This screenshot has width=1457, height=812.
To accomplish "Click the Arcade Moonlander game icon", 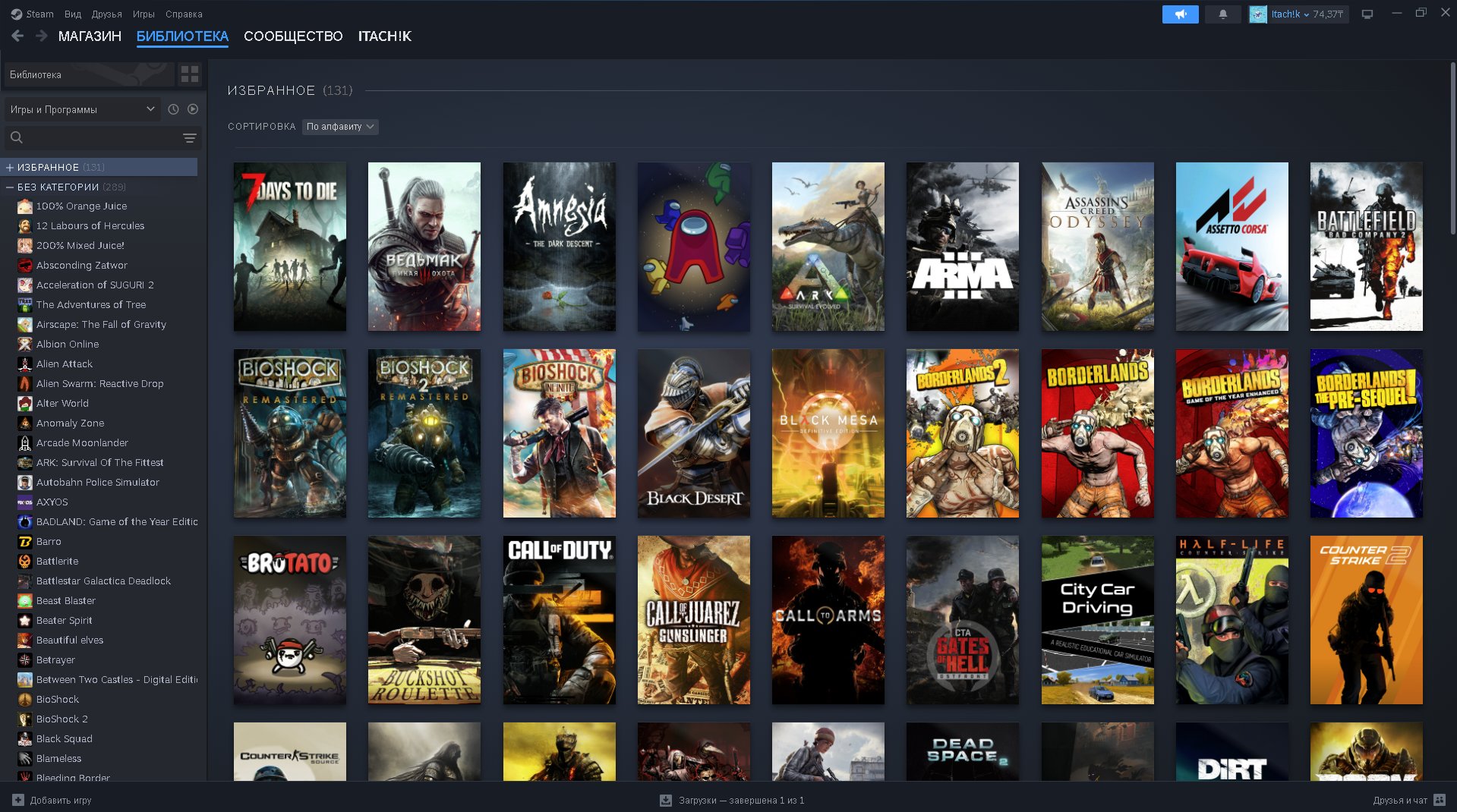I will [25, 442].
